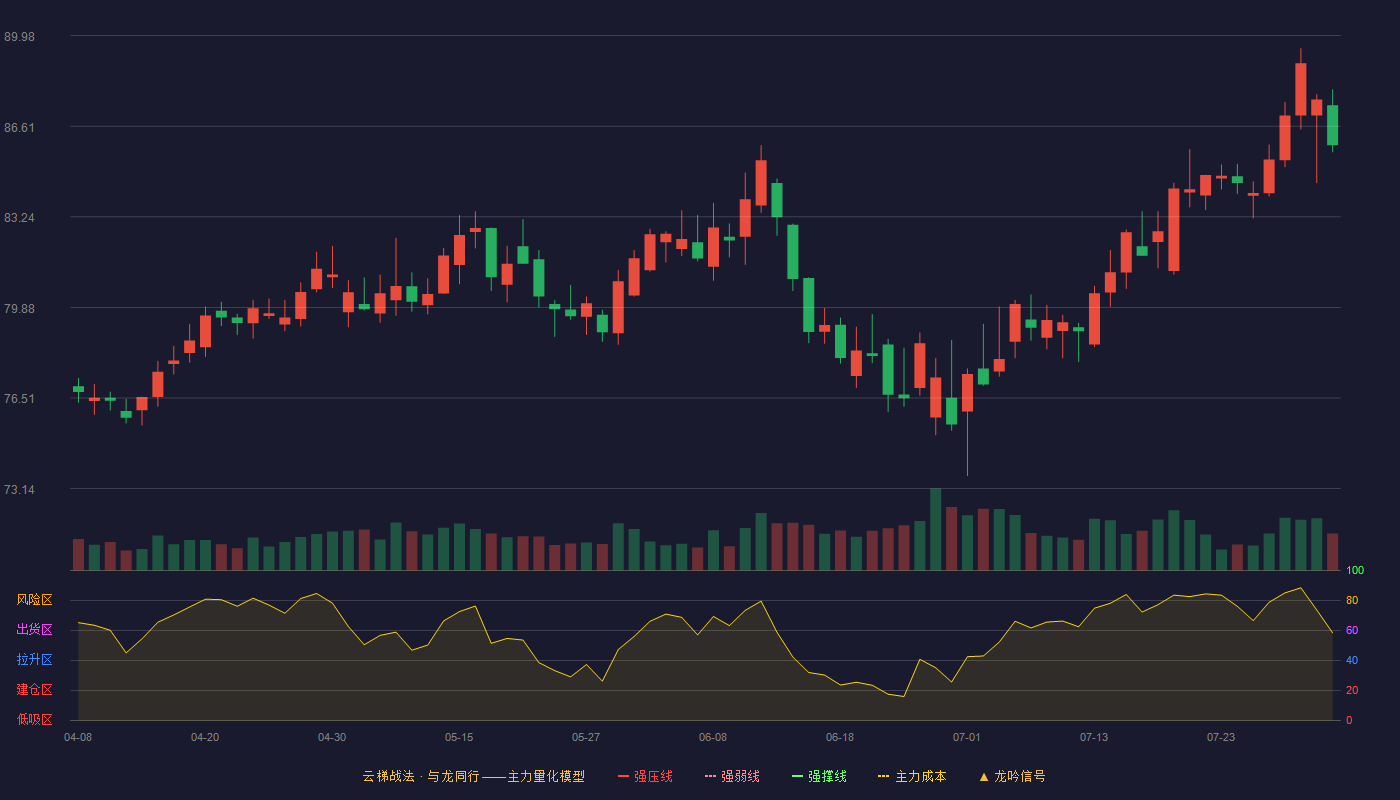Toggle the 主力成本 legend entry
1400x800 pixels.
(912, 776)
